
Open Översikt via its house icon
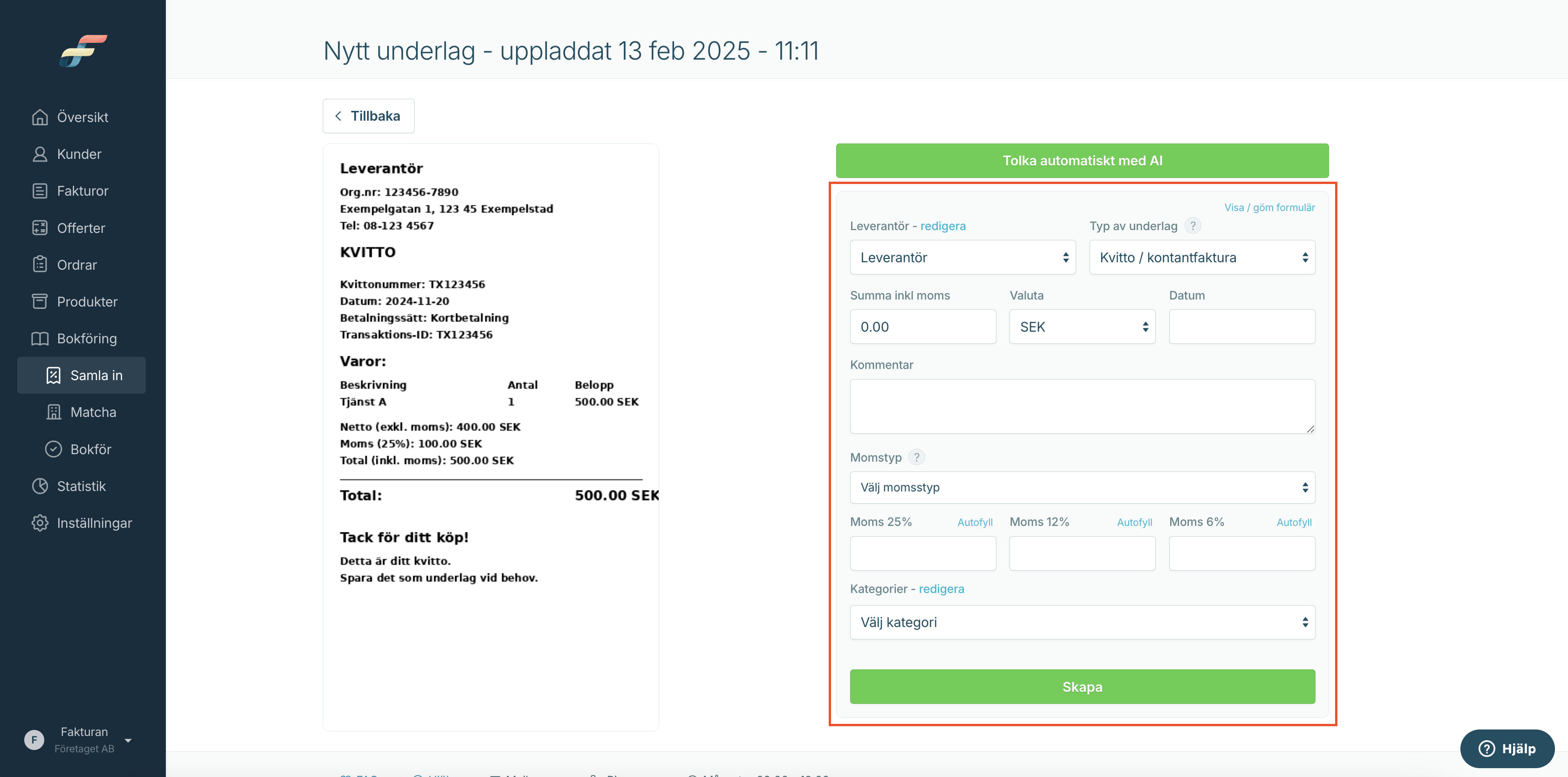[40, 117]
